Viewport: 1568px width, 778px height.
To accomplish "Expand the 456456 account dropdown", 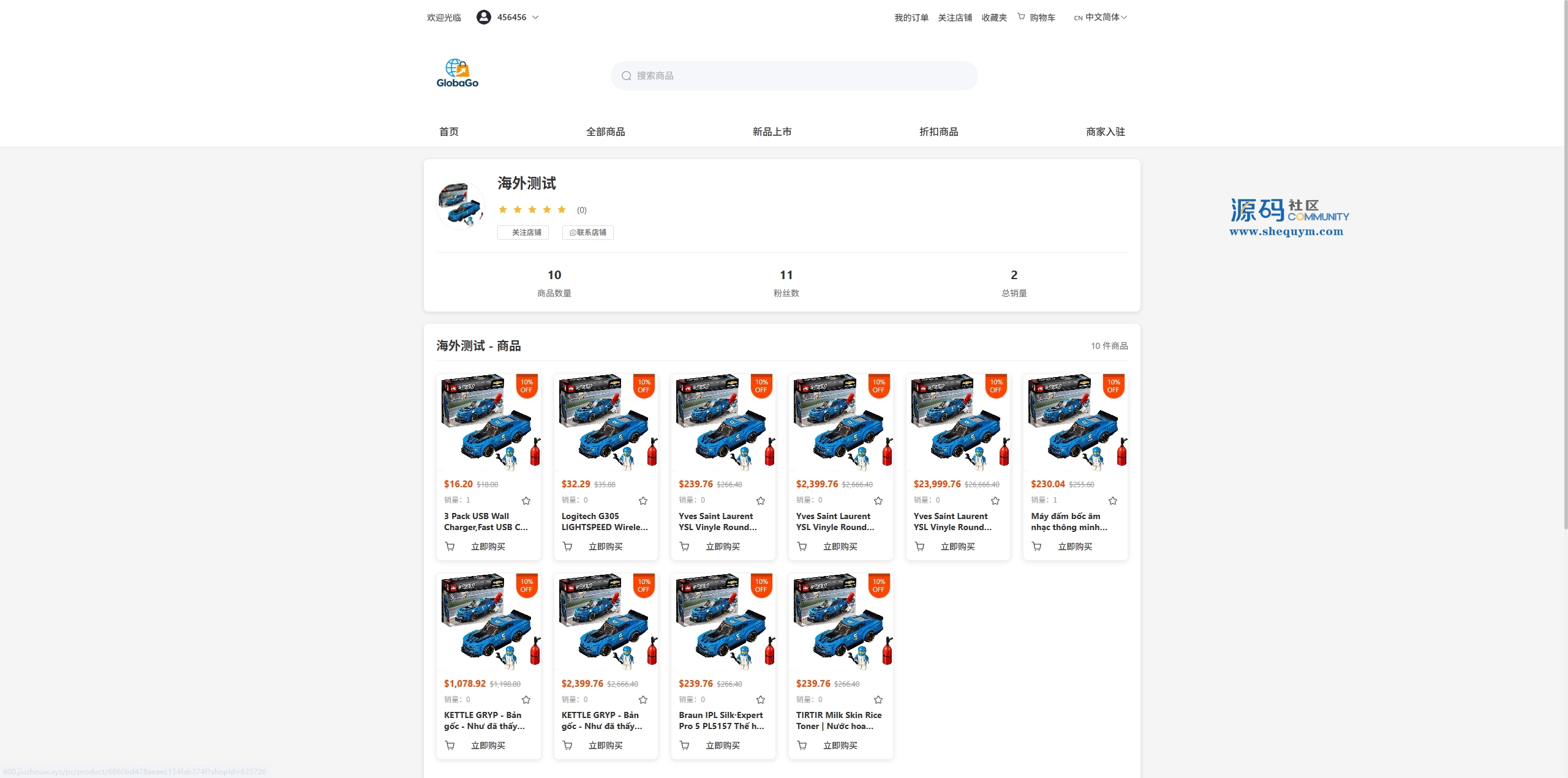I will [x=535, y=17].
